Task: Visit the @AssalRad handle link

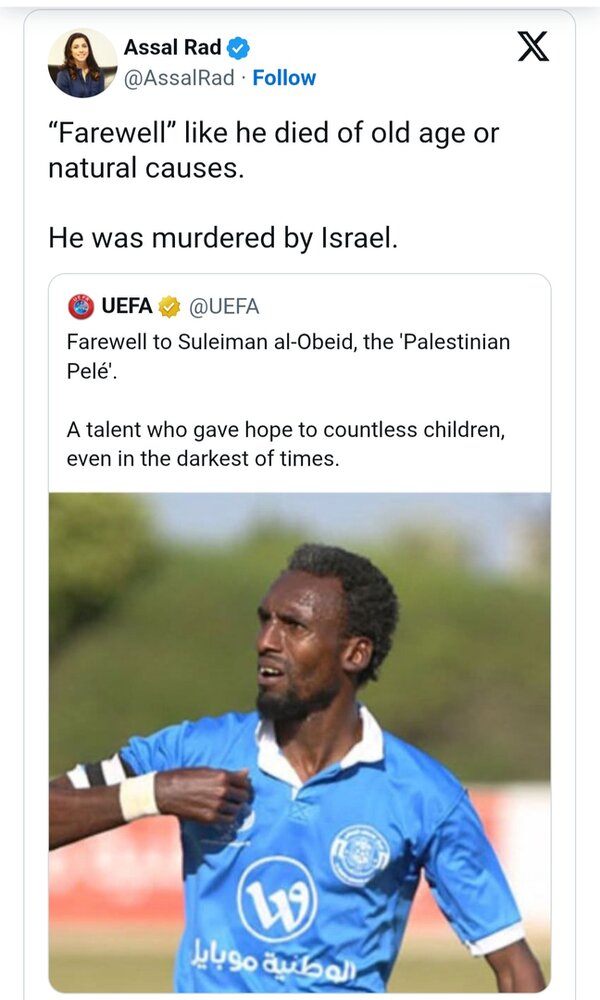Action: tap(179, 77)
